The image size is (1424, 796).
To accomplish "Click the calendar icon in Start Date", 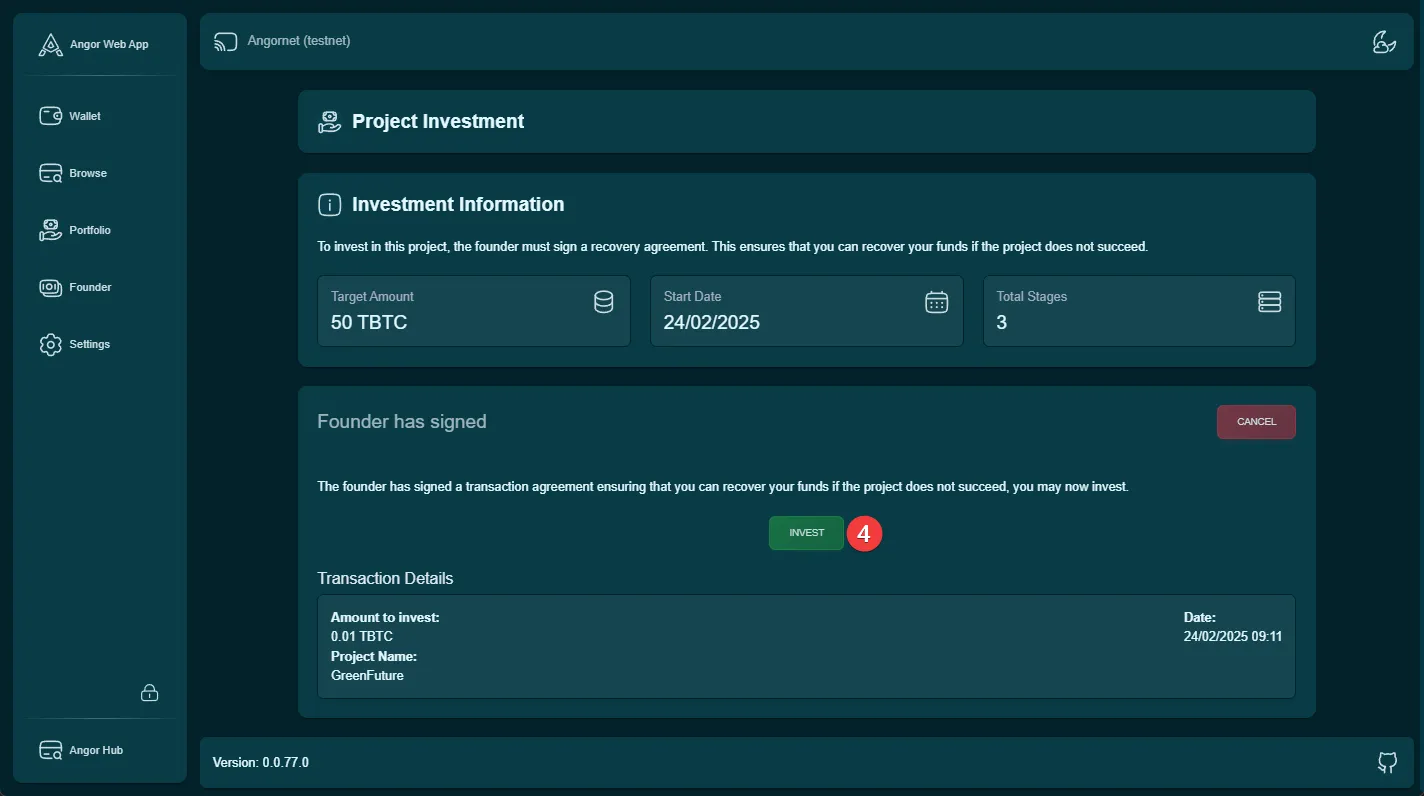I will (x=936, y=302).
